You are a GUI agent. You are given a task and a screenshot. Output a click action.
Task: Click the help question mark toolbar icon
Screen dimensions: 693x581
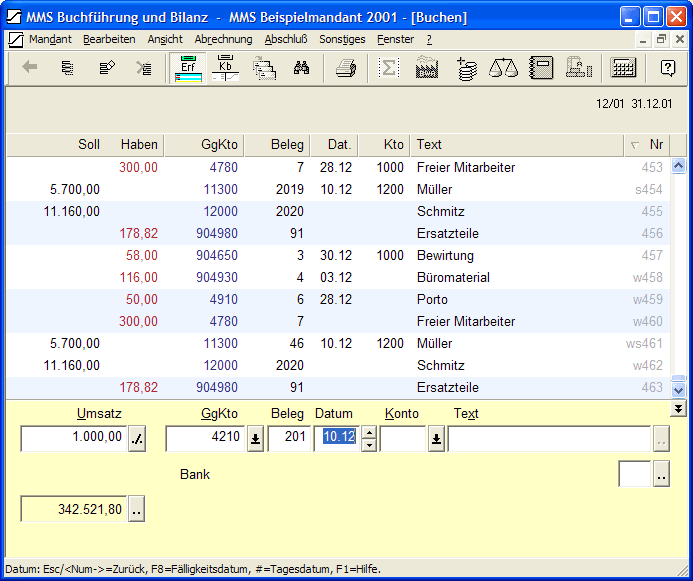[x=667, y=68]
